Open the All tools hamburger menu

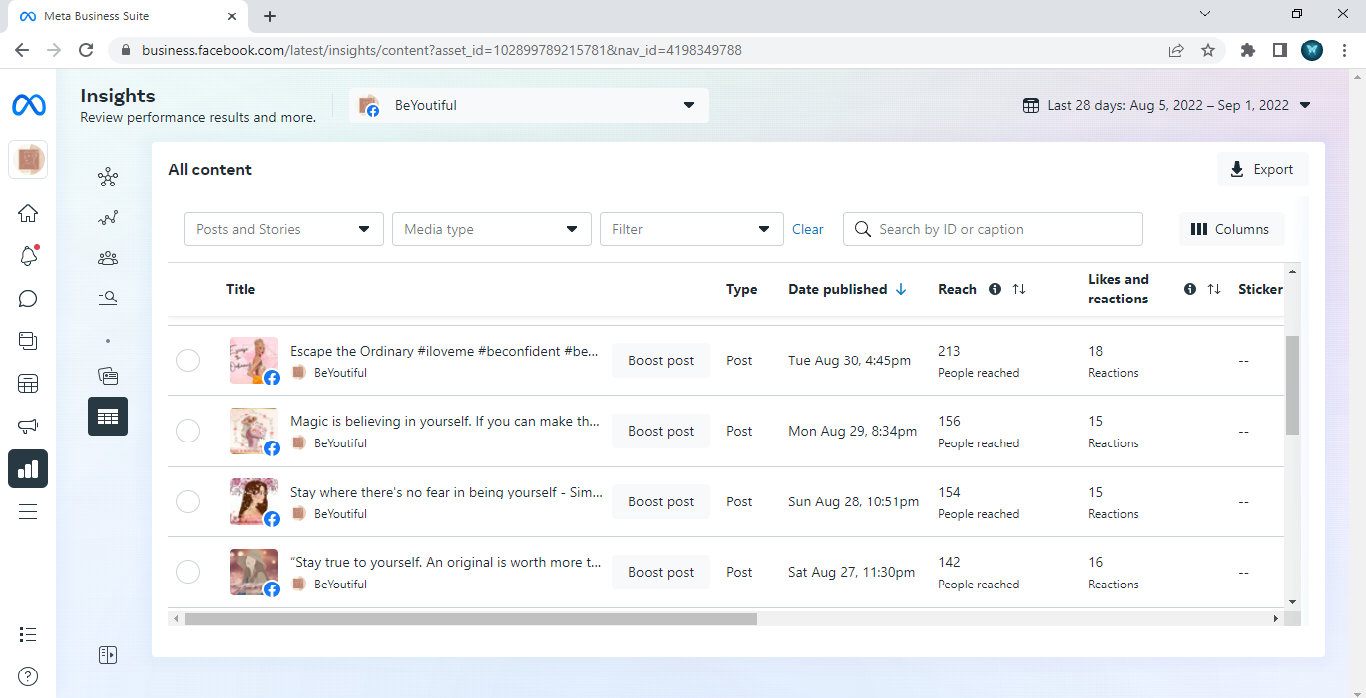click(28, 511)
